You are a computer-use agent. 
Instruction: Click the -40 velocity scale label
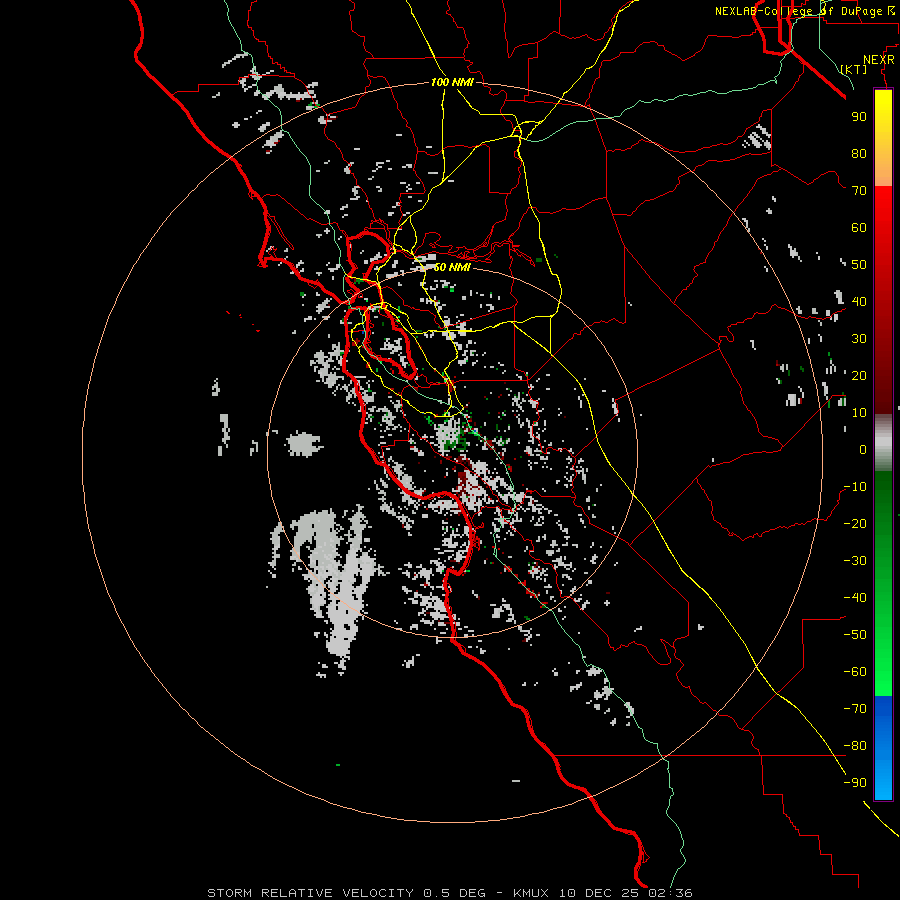click(x=855, y=598)
